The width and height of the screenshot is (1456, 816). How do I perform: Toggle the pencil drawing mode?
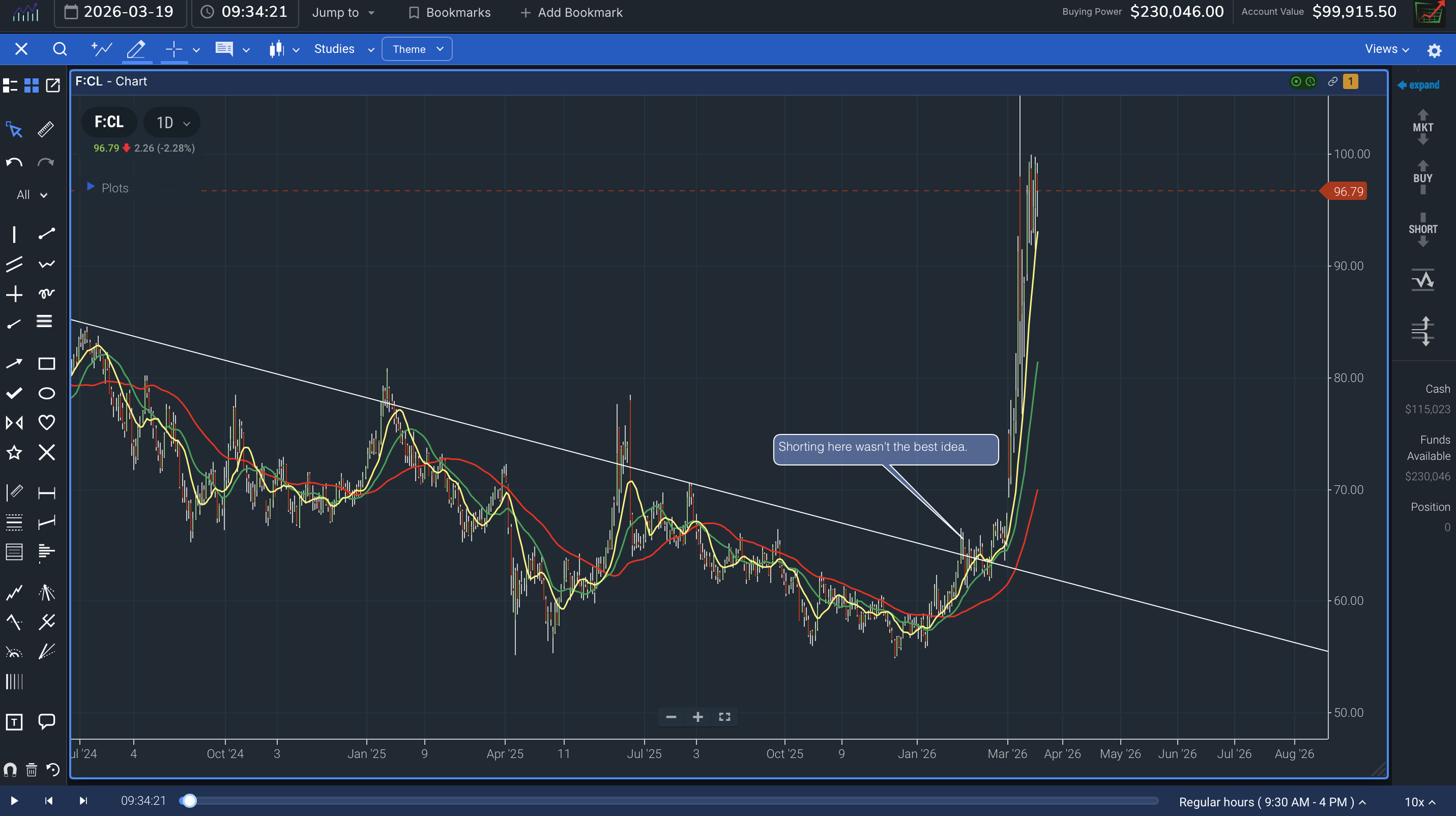click(x=136, y=49)
